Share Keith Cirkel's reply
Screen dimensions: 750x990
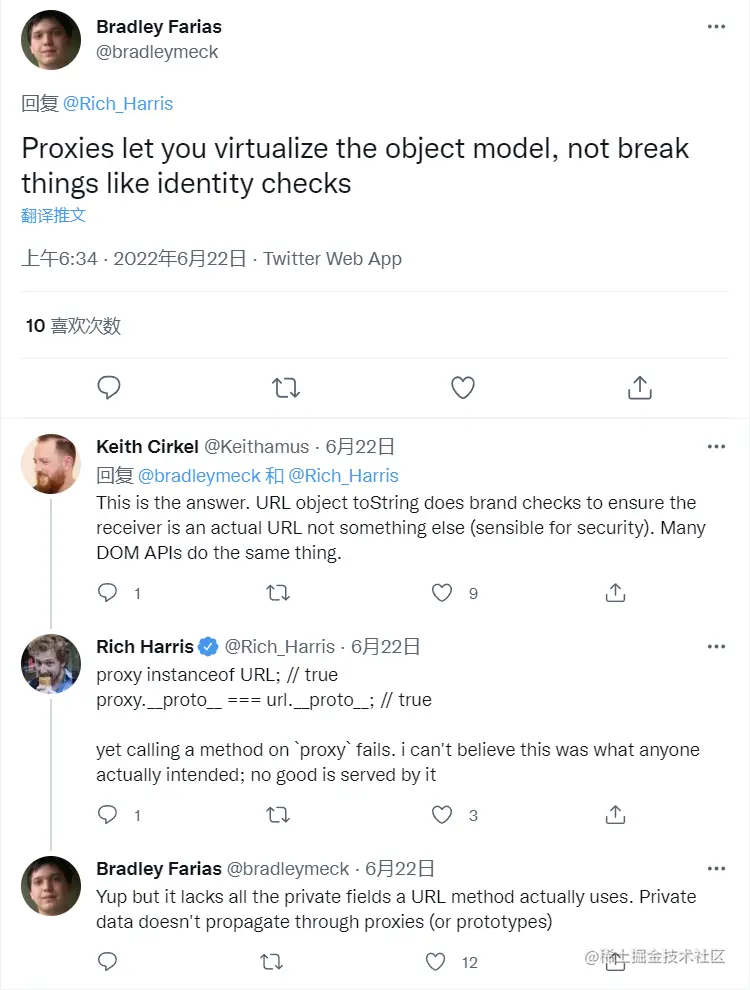pos(615,593)
